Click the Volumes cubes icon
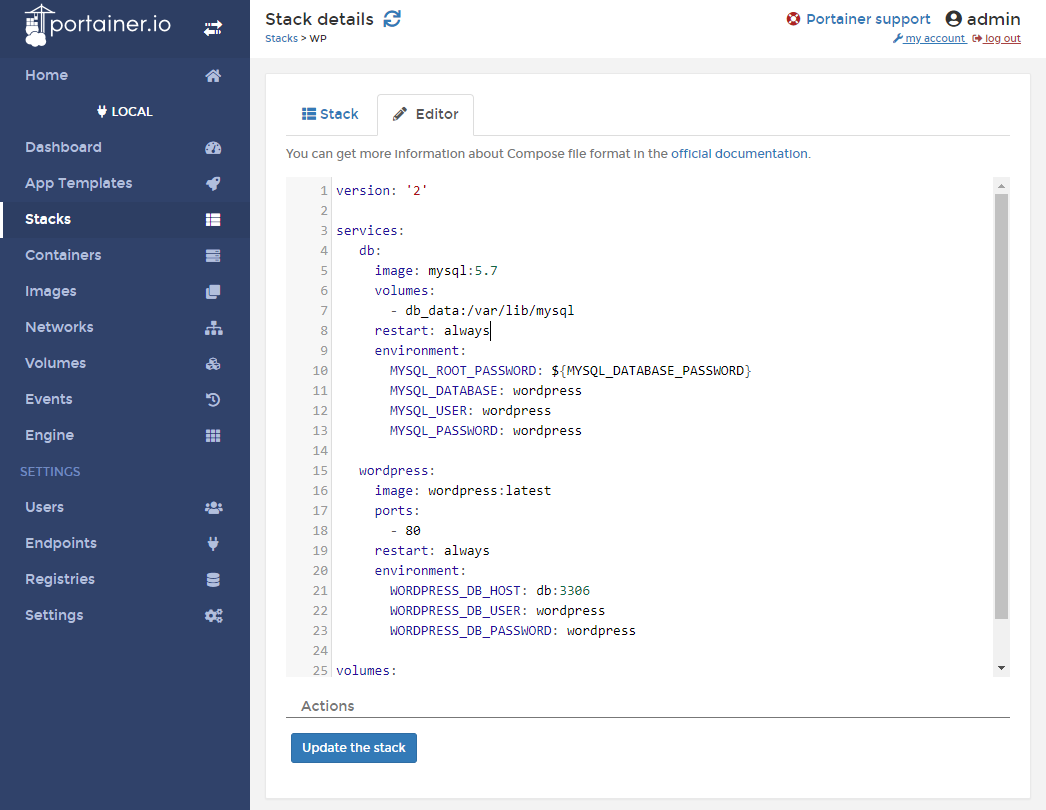The width and height of the screenshot is (1046, 810). (x=213, y=364)
